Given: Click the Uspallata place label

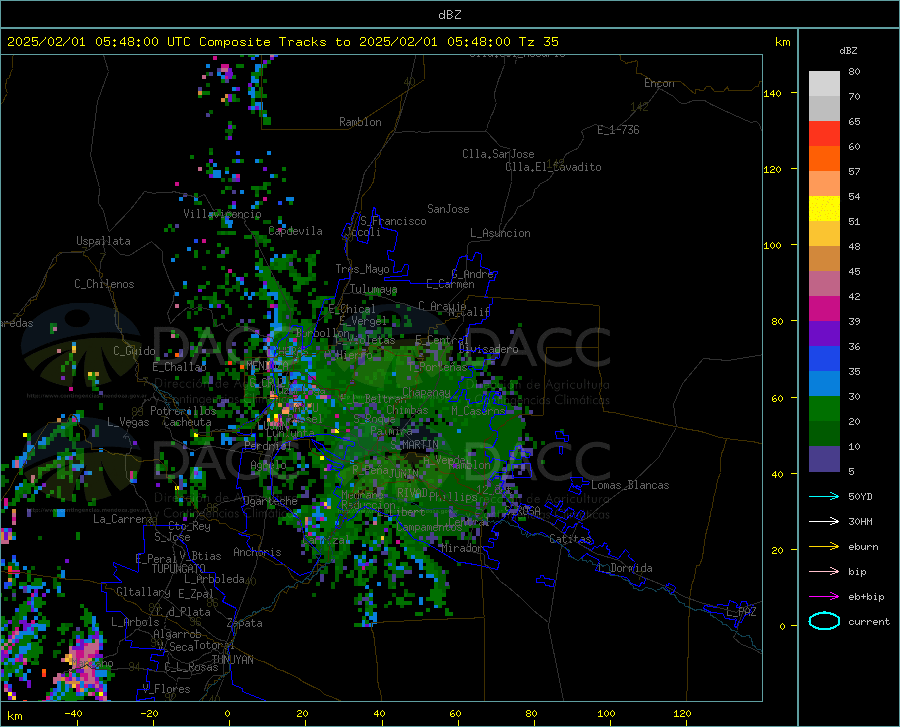Looking at the screenshot, I should 103,241.
